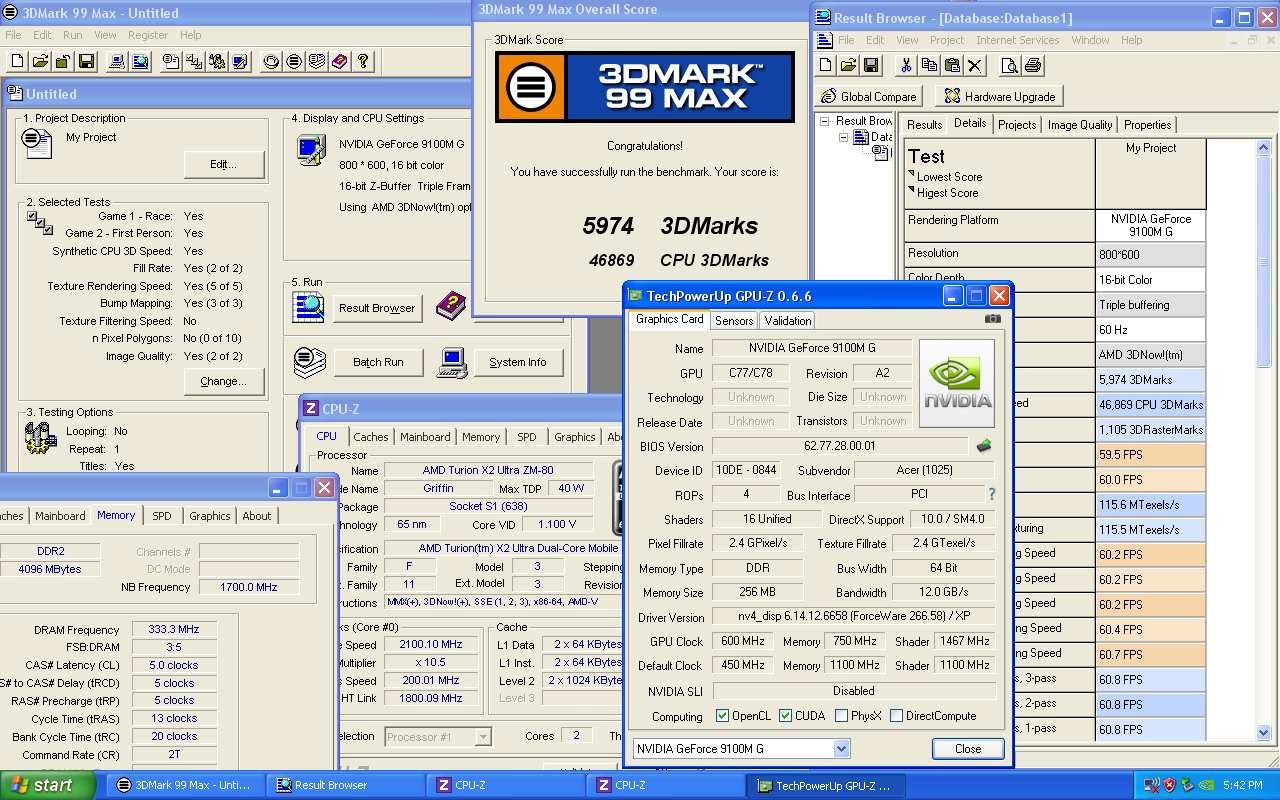Click GPU-Z camera screenshot icon
1280x800 pixels.
tap(992, 319)
